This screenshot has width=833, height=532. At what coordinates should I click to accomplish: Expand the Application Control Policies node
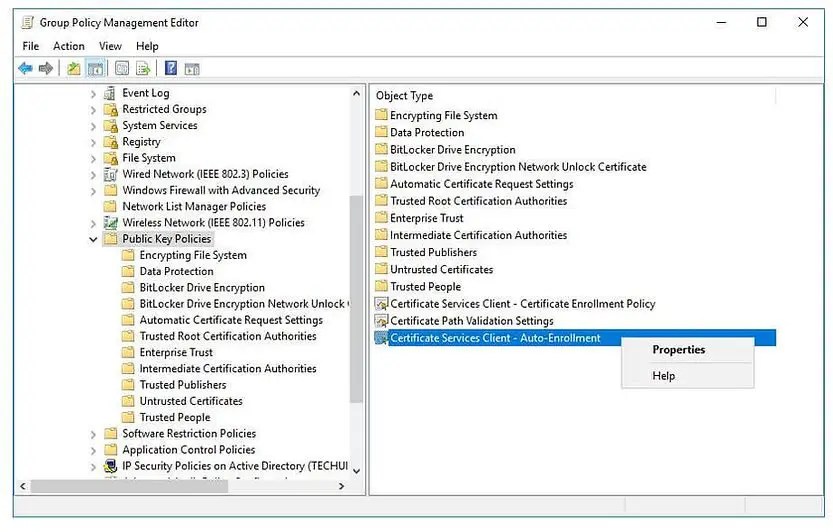93,451
